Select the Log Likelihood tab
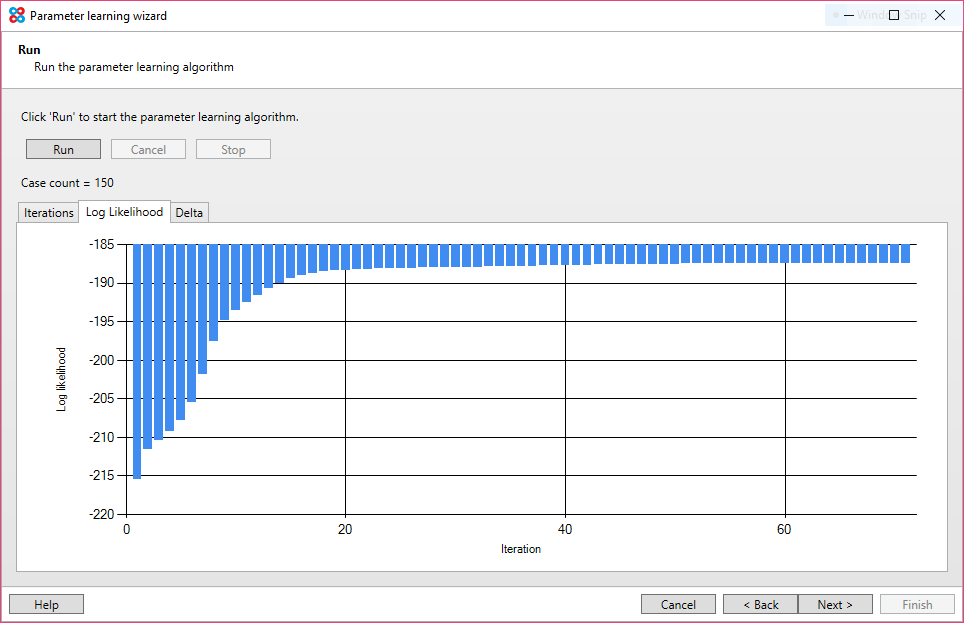Image resolution: width=964 pixels, height=623 pixels. 125,211
